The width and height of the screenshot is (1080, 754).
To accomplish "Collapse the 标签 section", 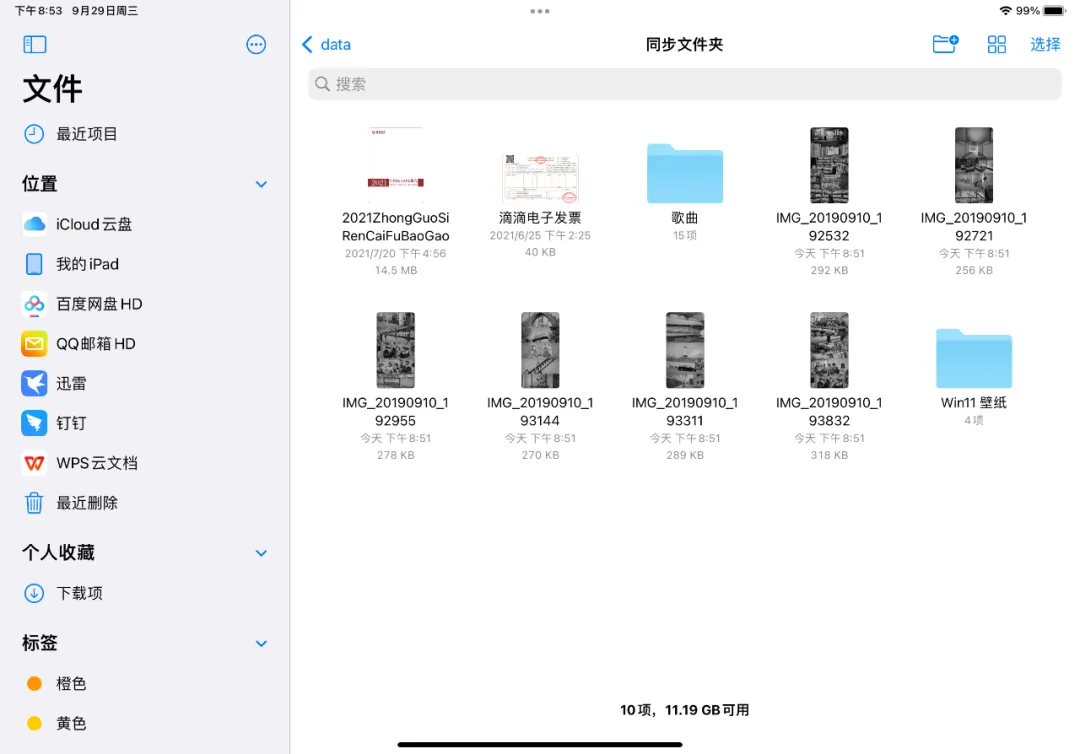I will 261,644.
